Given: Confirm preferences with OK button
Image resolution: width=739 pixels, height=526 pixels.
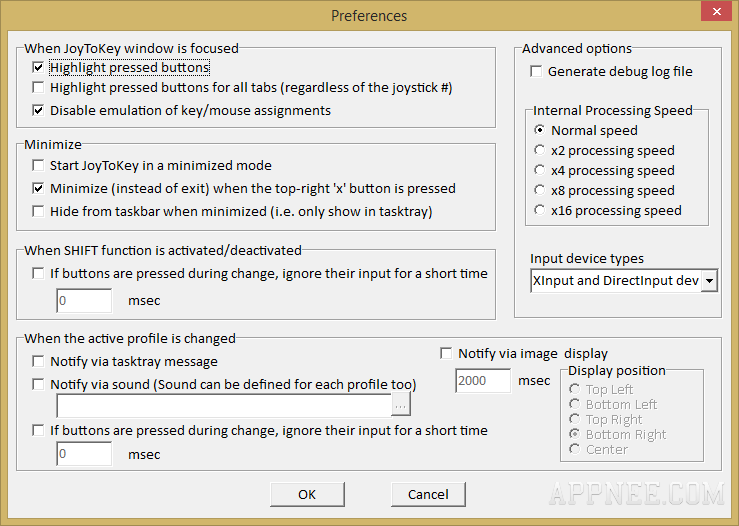Looking at the screenshot, I should click(x=307, y=494).
